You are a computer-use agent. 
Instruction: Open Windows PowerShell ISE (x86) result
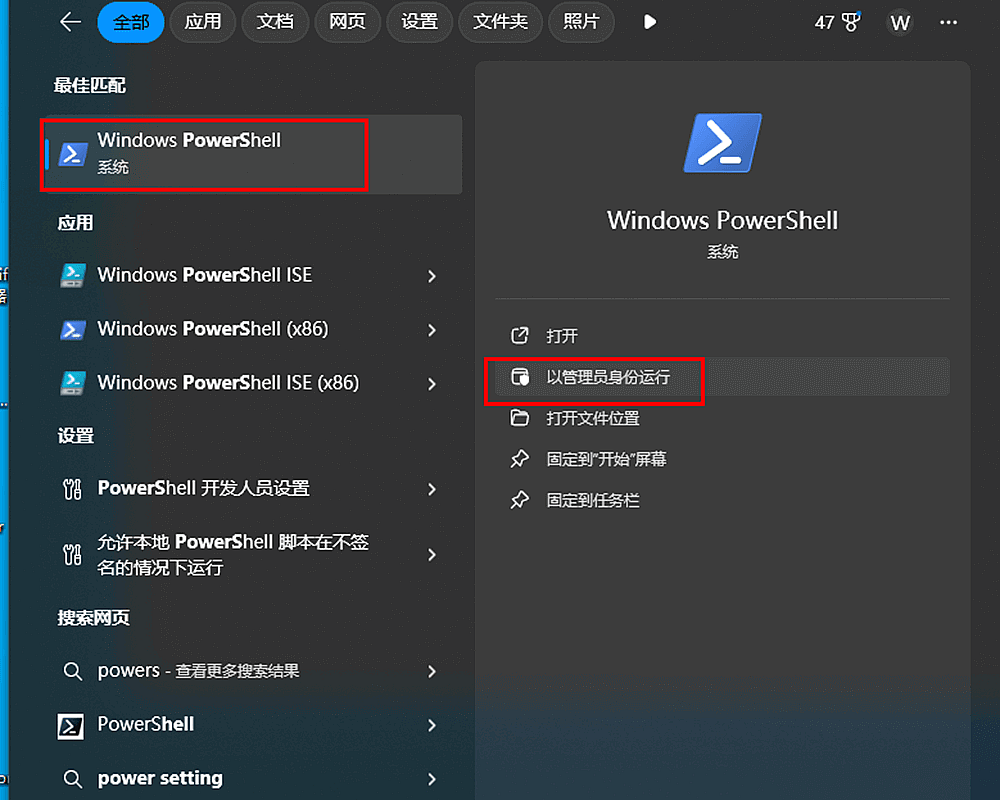coord(228,383)
